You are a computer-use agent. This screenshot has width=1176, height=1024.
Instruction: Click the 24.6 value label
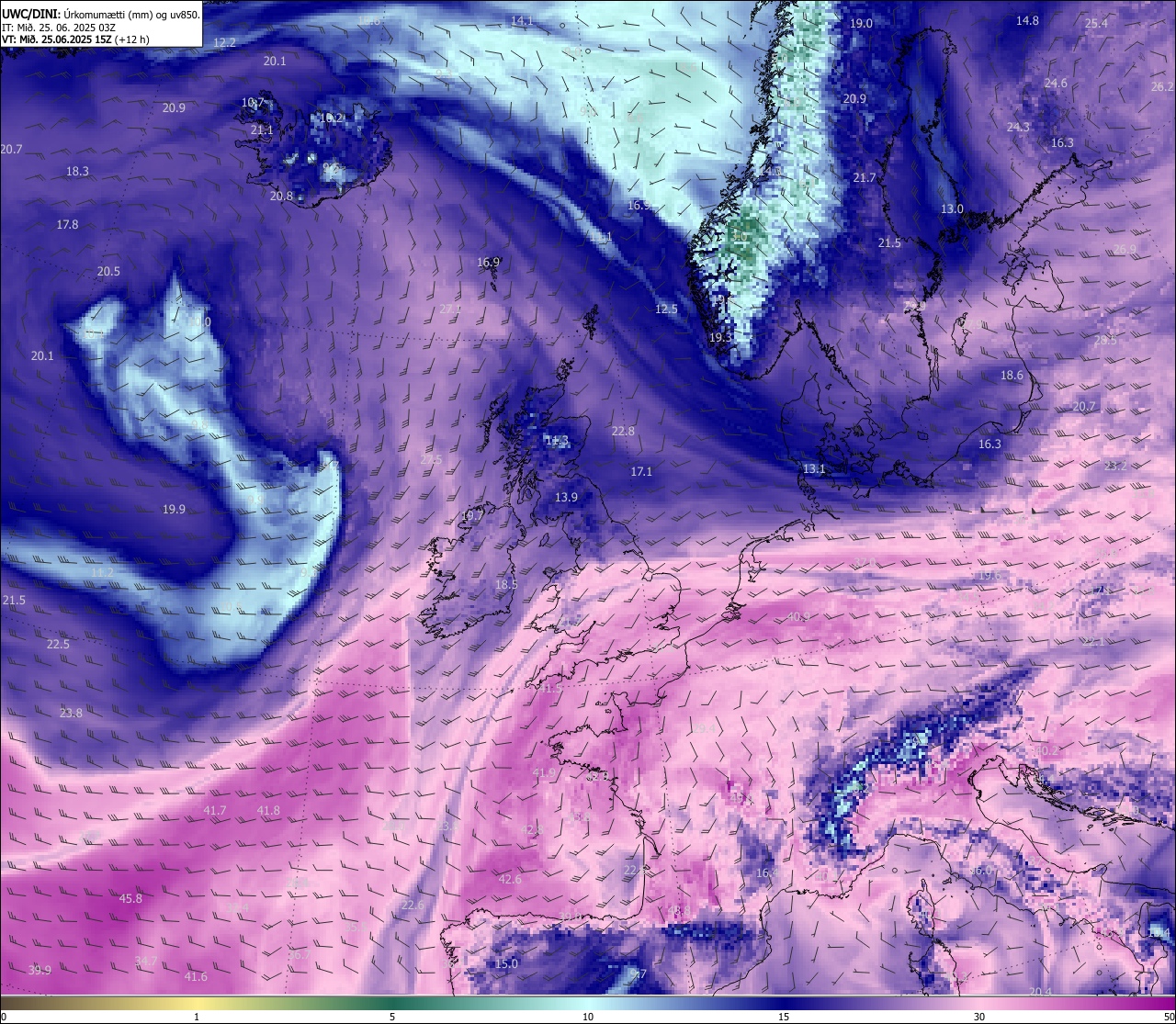(x=1056, y=83)
